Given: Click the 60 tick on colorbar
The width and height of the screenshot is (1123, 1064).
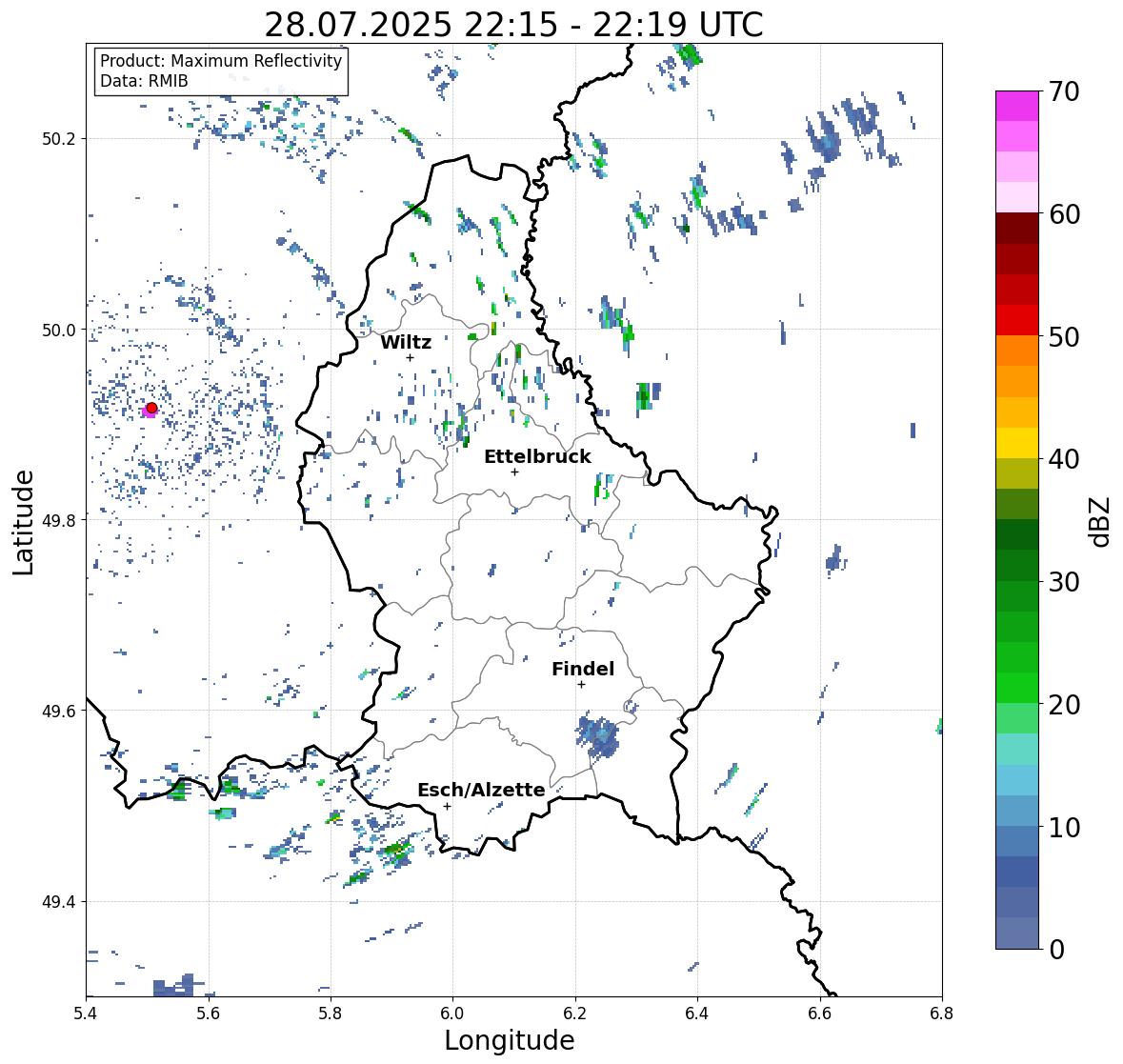Looking at the screenshot, I should pyautogui.click(x=1063, y=214).
